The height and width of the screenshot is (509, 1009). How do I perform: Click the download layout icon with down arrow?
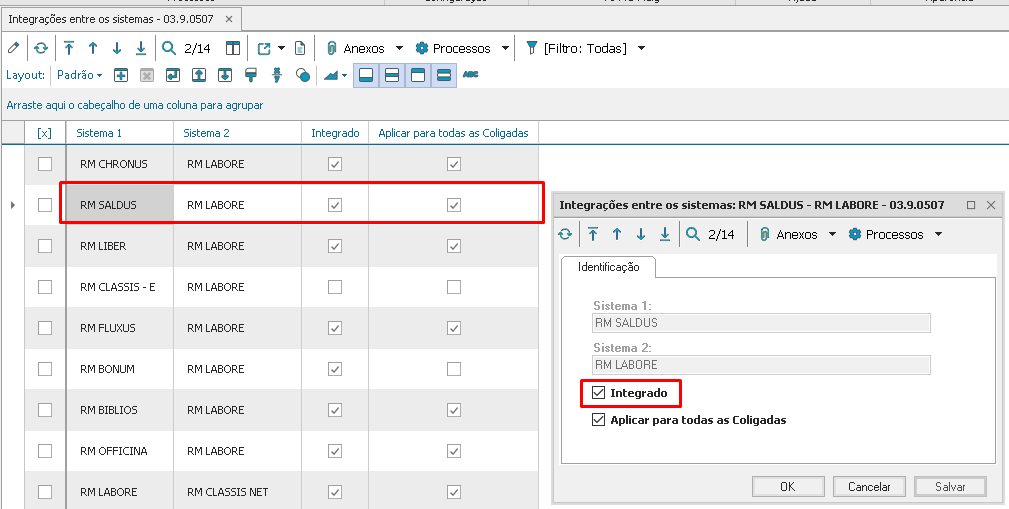click(x=225, y=75)
